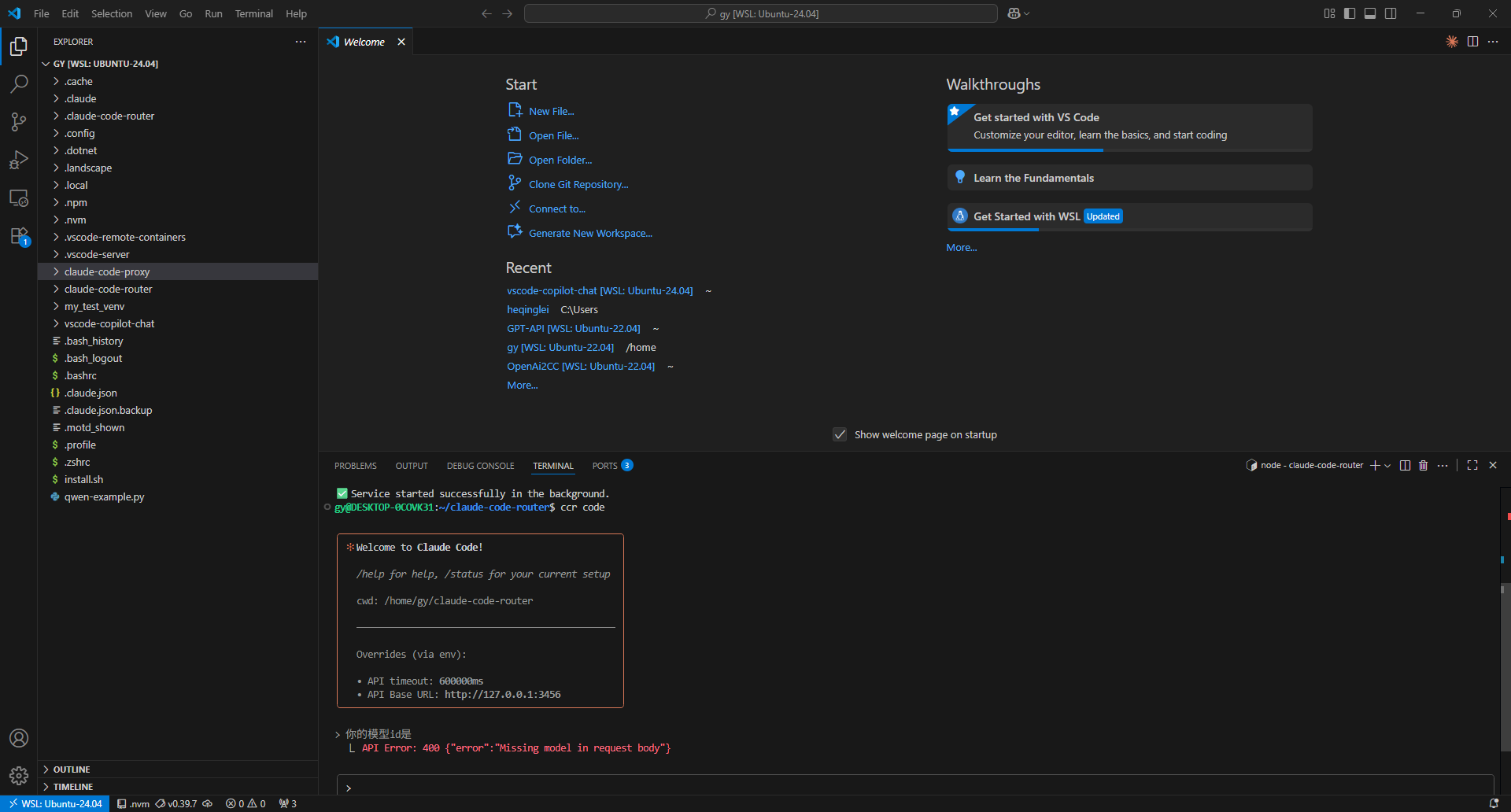Click the Kill Terminal trash icon
This screenshot has width=1511, height=812.
[1423, 466]
